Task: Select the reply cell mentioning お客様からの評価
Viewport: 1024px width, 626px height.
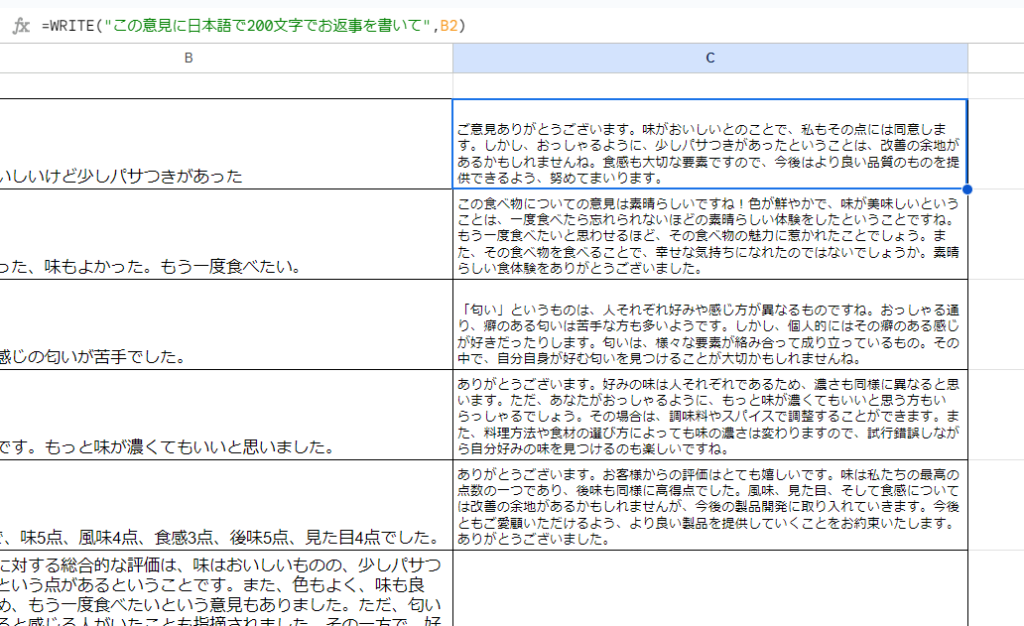Action: [710, 505]
